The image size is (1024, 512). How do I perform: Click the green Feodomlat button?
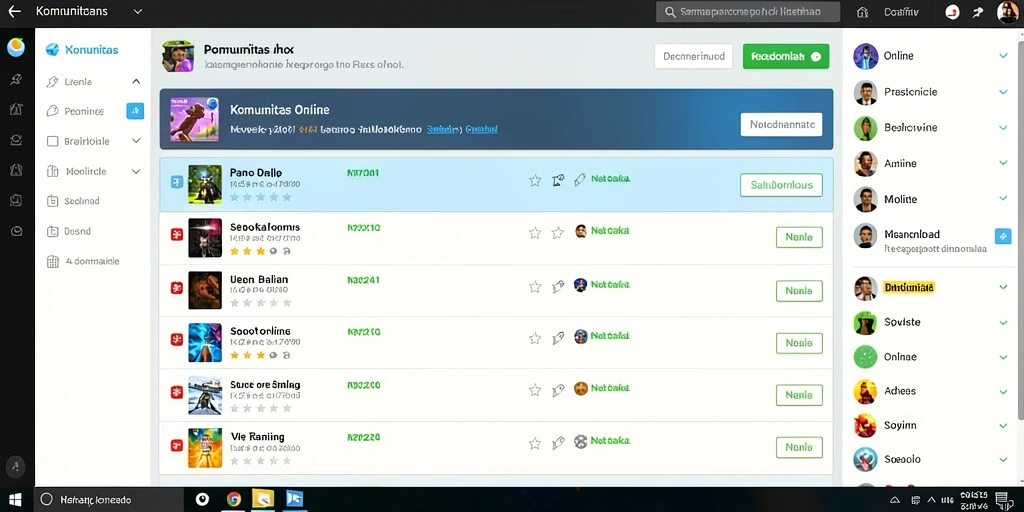786,56
